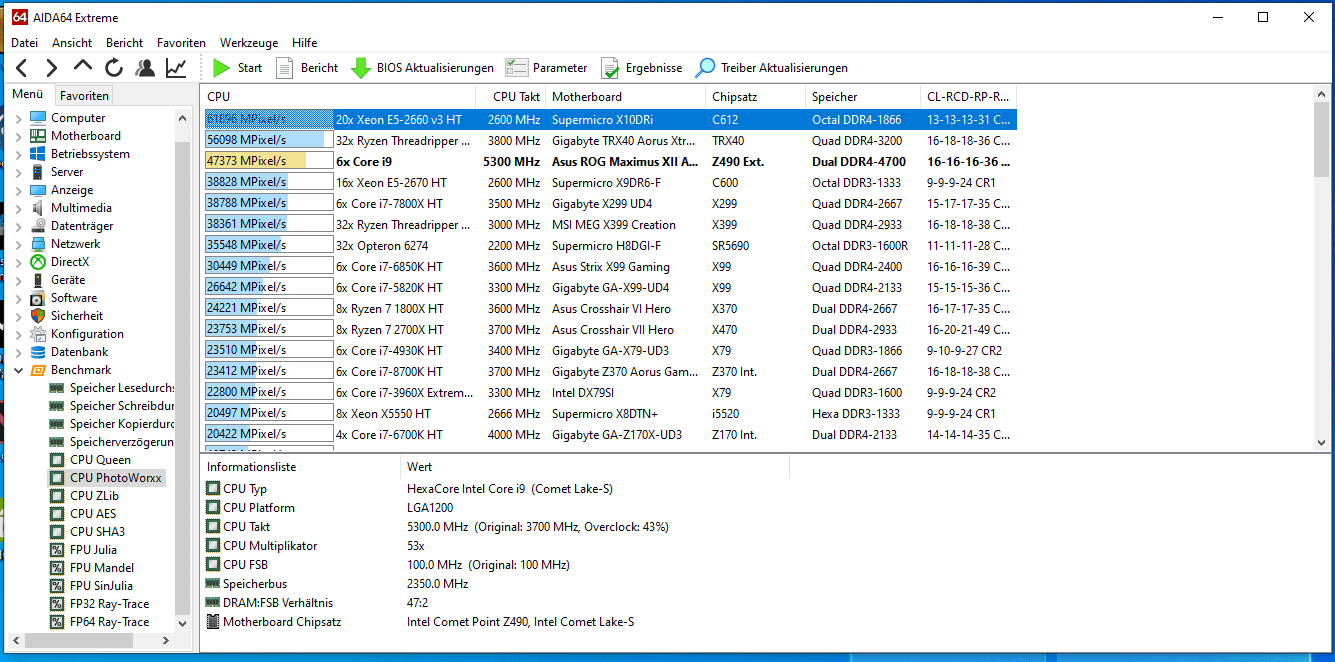Open the Favoriten menu
The width and height of the screenshot is (1335, 662).
click(181, 43)
